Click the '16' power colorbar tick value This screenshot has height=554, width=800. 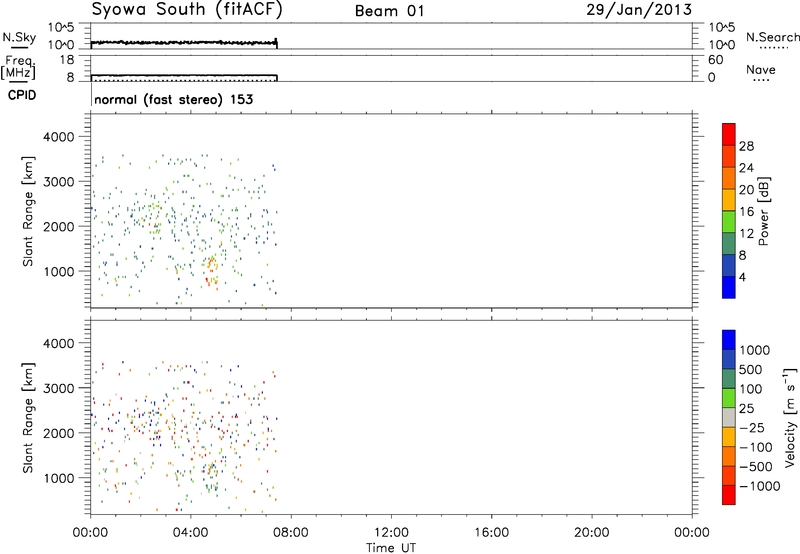coord(746,212)
